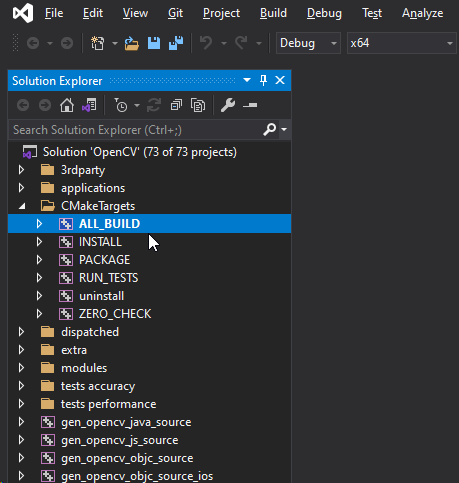
Task: Toggle the Preview Selected Items icon
Action: click(250, 105)
